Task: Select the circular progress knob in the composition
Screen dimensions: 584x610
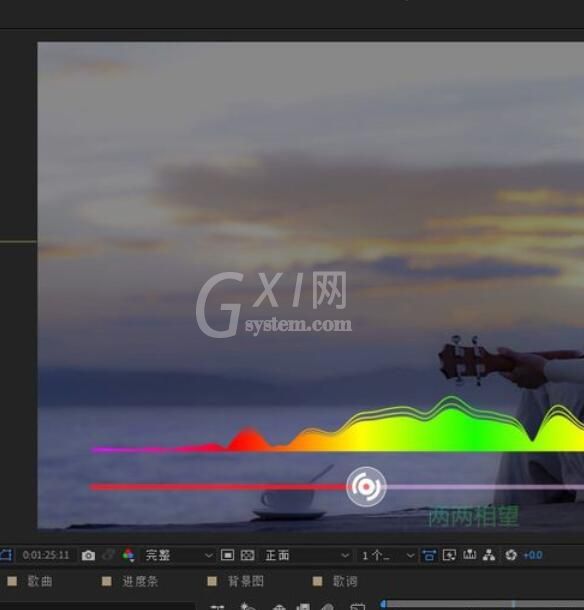Action: [x=366, y=487]
